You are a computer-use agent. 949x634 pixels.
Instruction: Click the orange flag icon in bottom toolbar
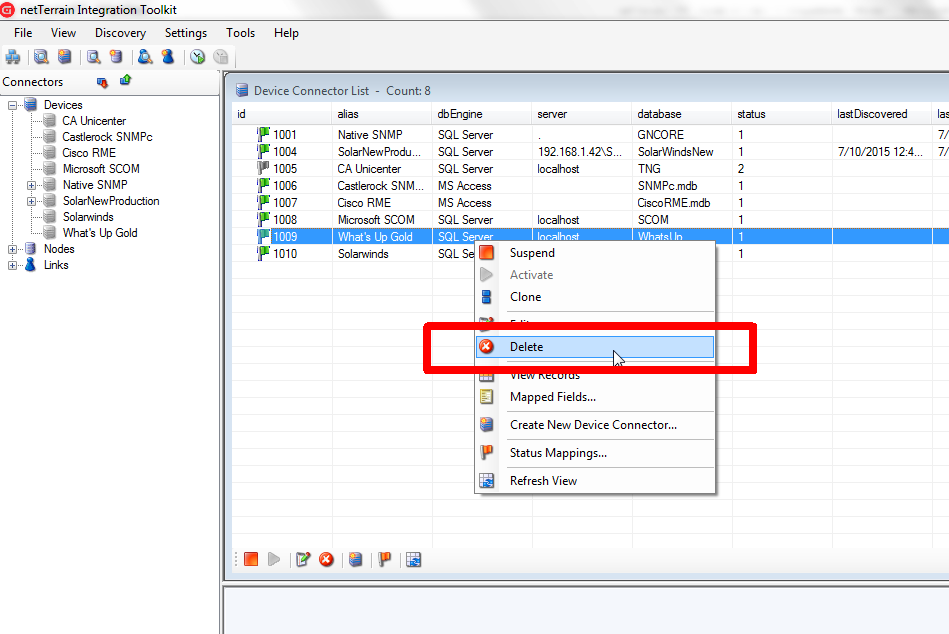point(384,560)
